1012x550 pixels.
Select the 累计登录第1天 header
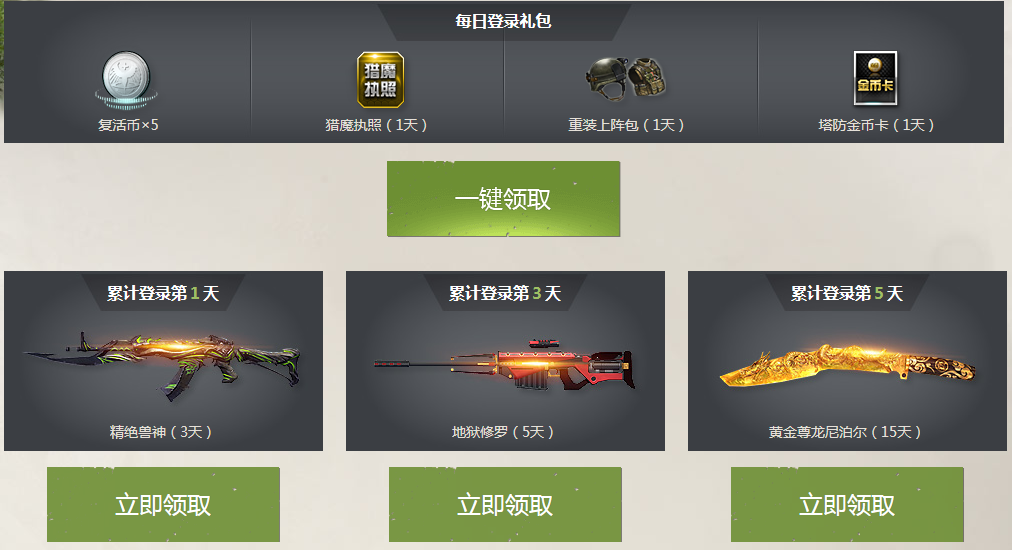(x=163, y=293)
